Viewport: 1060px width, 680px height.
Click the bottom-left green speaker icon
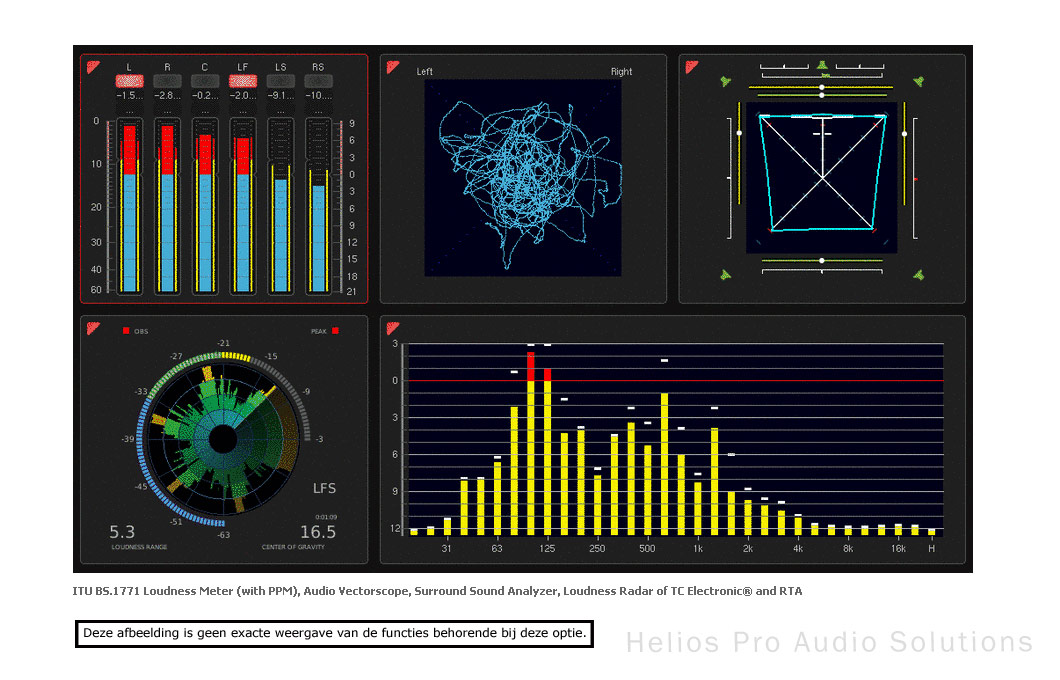coord(726,276)
